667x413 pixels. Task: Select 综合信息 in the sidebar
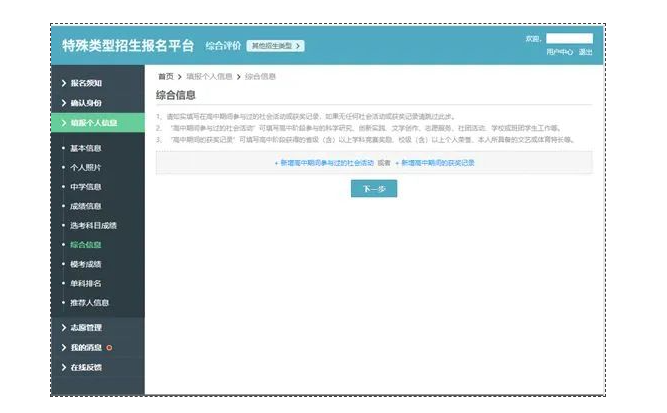click(85, 244)
